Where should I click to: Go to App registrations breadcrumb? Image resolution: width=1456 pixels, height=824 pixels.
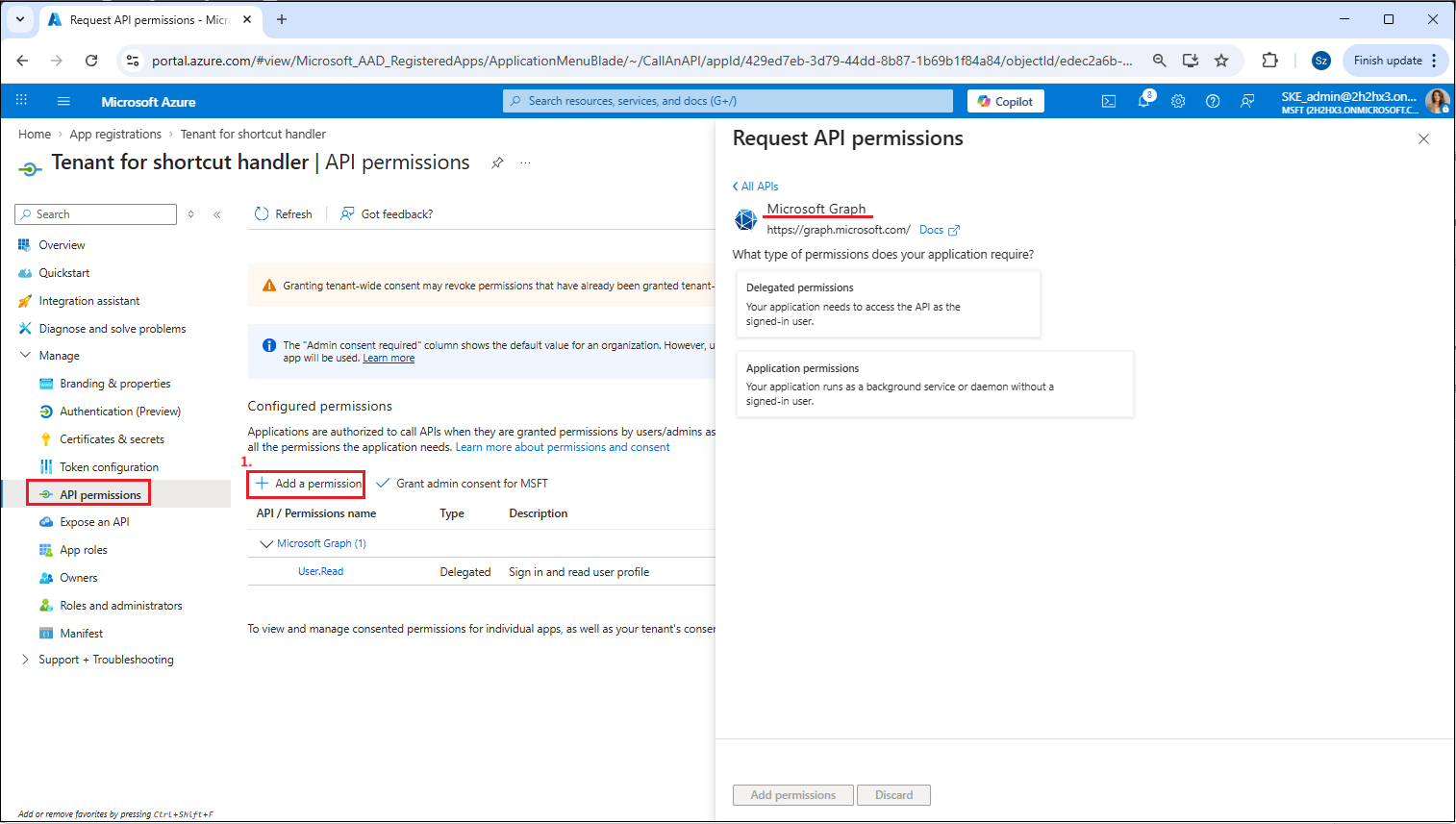pyautogui.click(x=115, y=135)
